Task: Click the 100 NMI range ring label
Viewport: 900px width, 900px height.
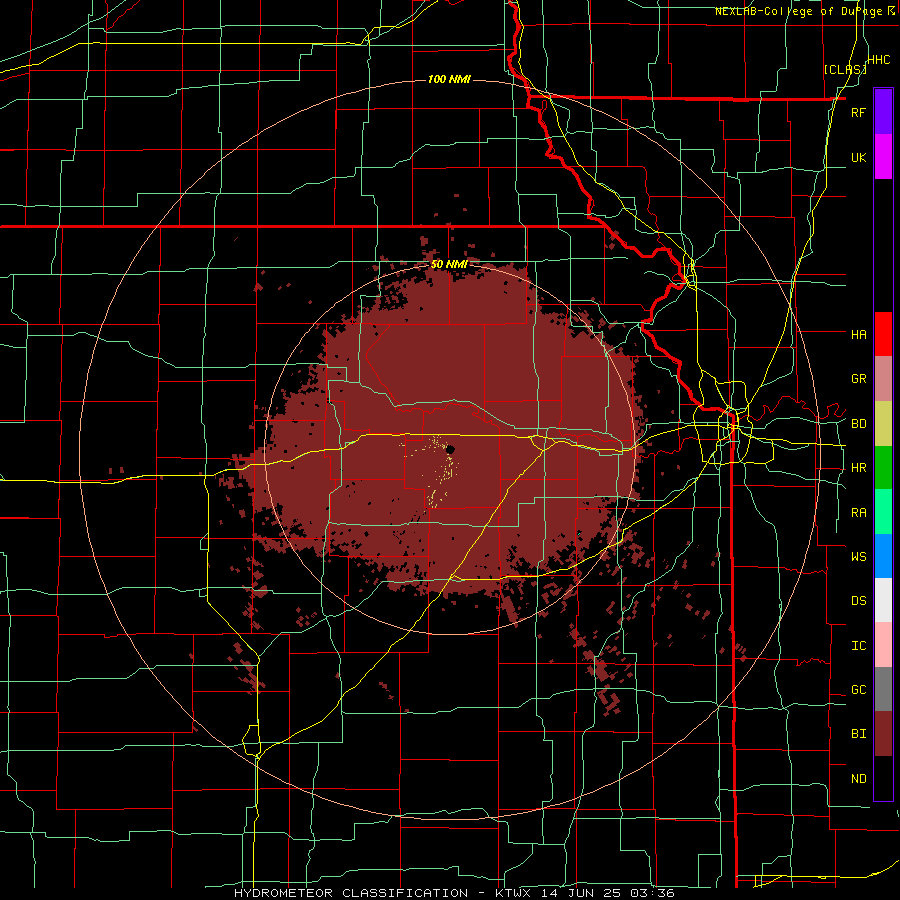Action: 449,79
